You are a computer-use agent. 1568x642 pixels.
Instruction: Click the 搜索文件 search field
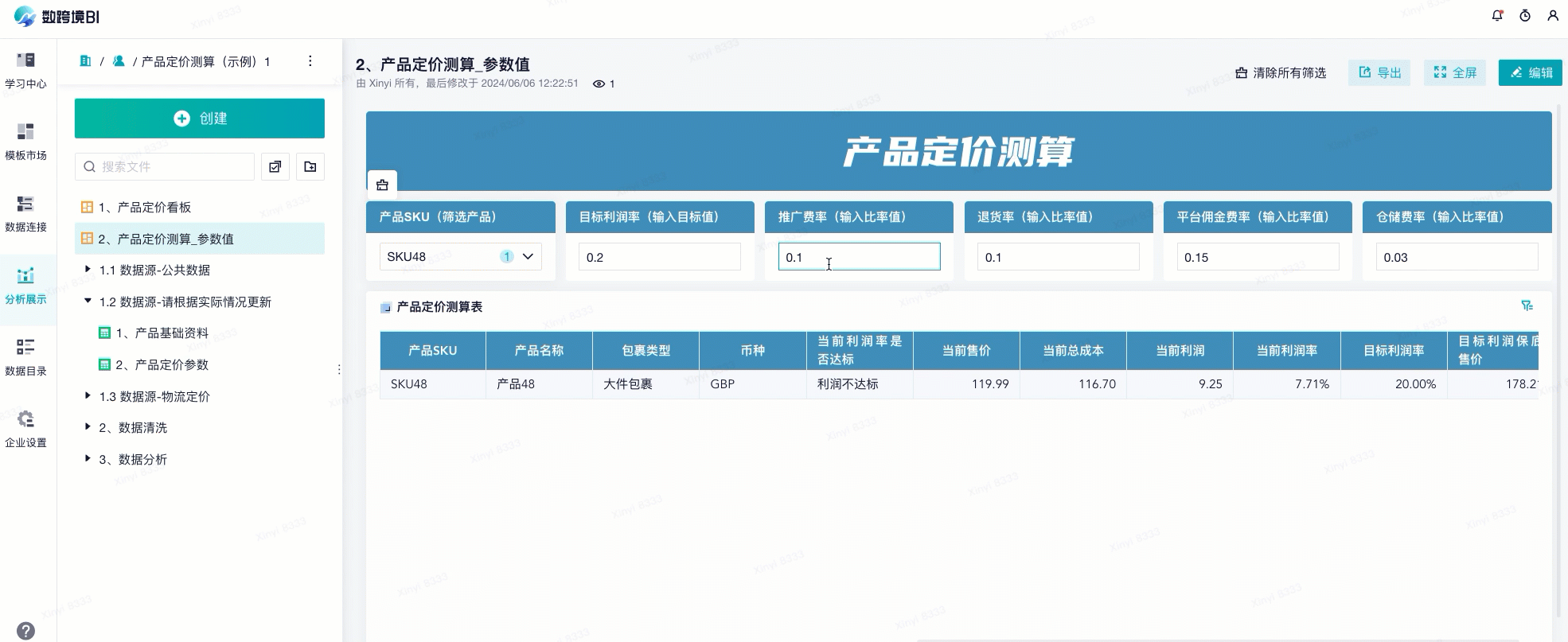coord(165,166)
